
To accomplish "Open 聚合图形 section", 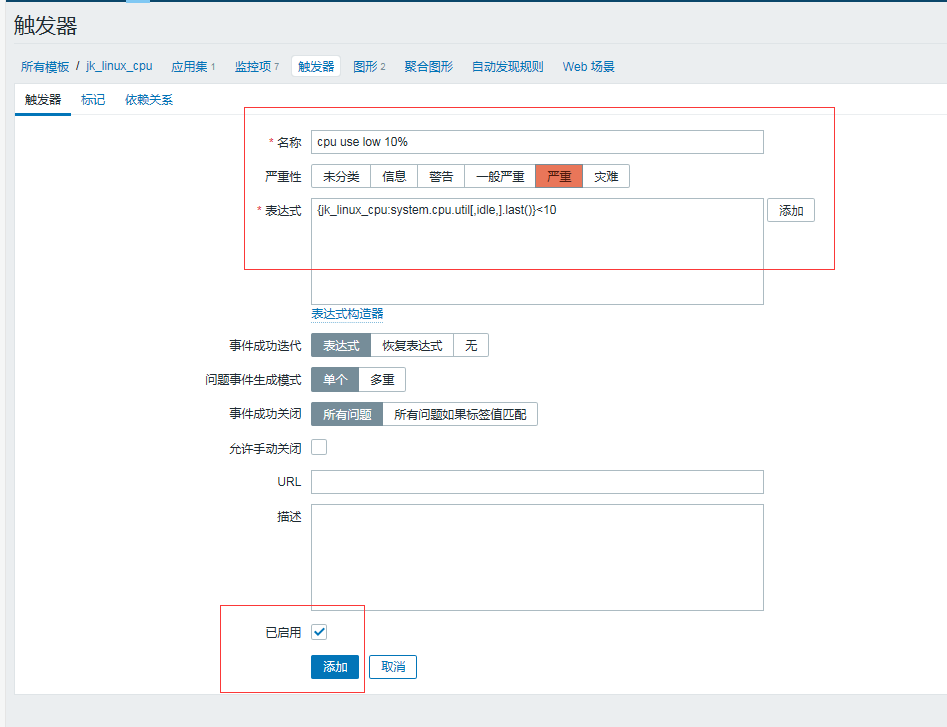I will (x=428, y=66).
